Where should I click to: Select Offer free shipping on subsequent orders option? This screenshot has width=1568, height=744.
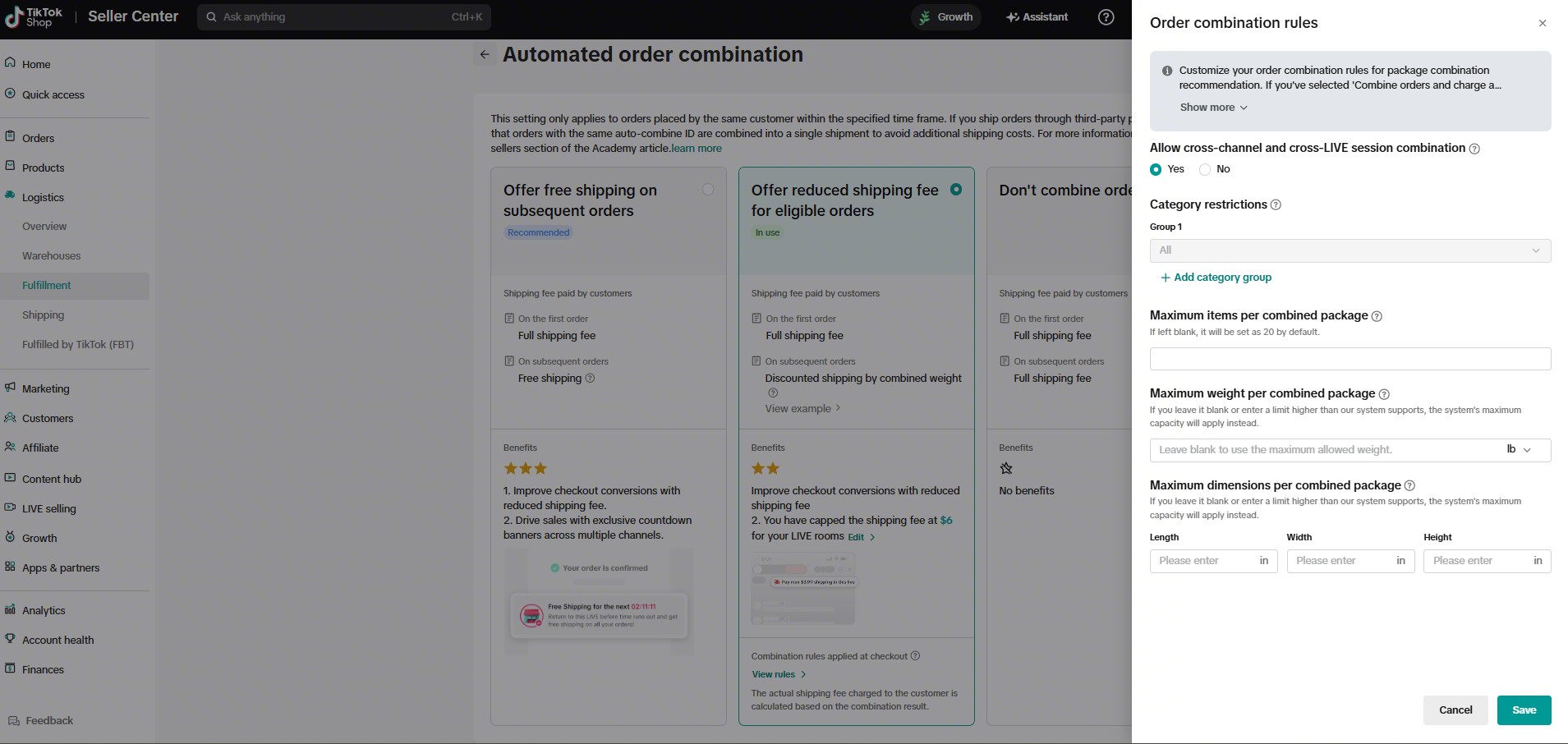(708, 190)
